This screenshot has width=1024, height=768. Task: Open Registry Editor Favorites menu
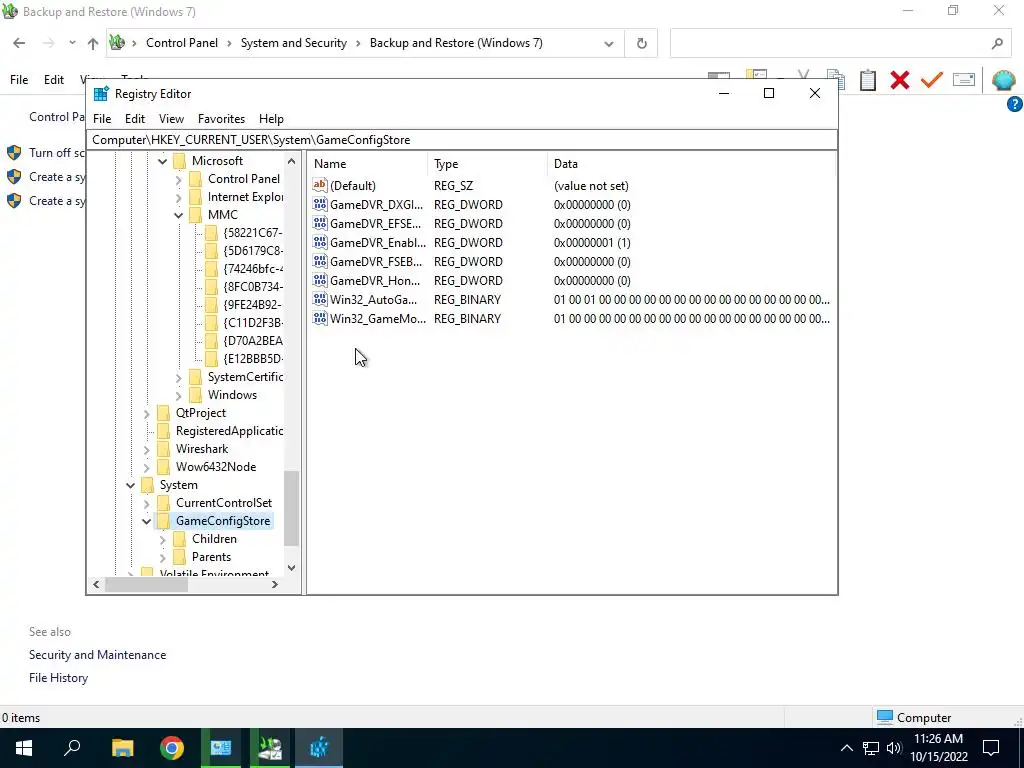[221, 119]
